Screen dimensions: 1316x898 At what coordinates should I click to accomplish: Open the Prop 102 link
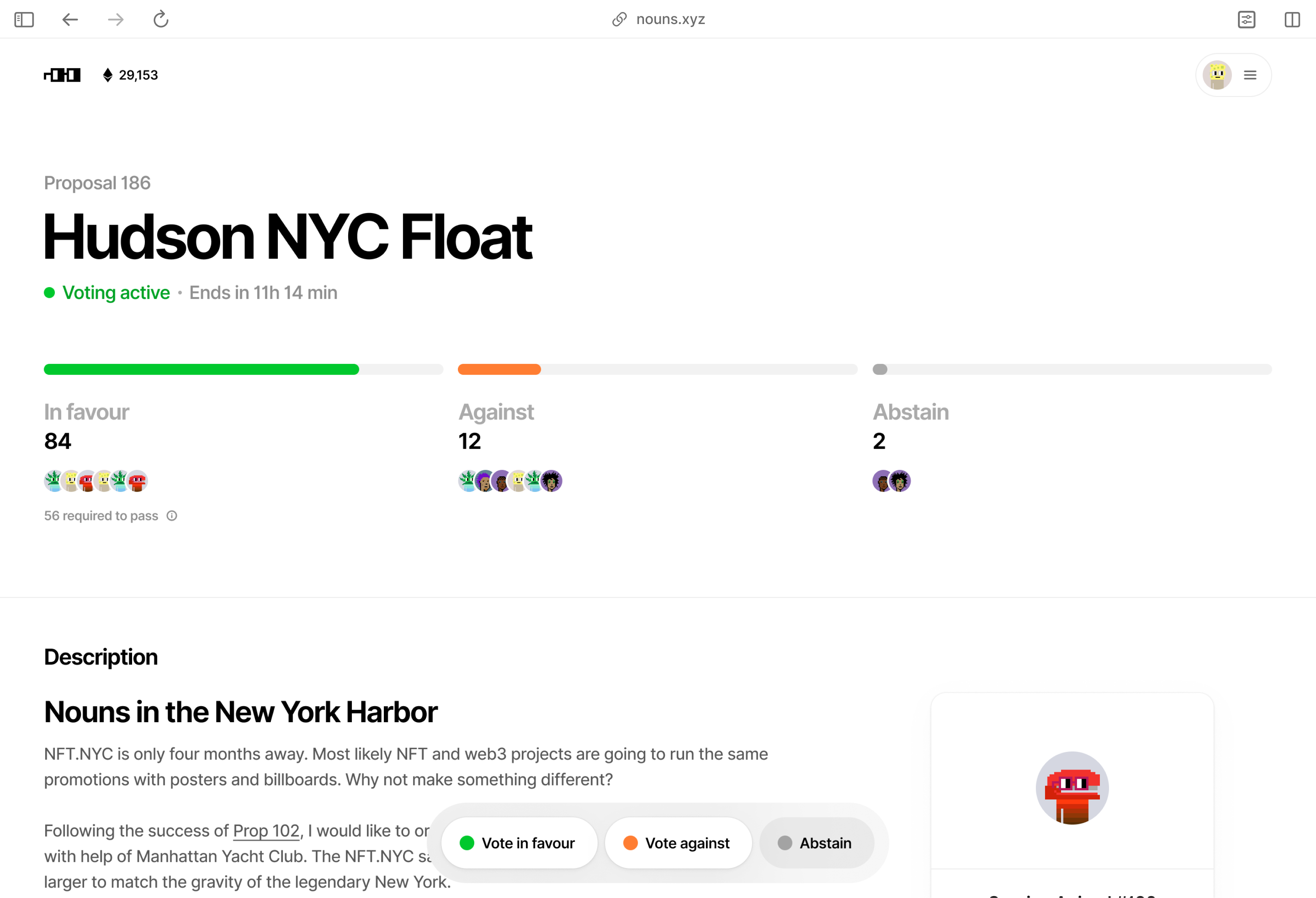coord(266,831)
